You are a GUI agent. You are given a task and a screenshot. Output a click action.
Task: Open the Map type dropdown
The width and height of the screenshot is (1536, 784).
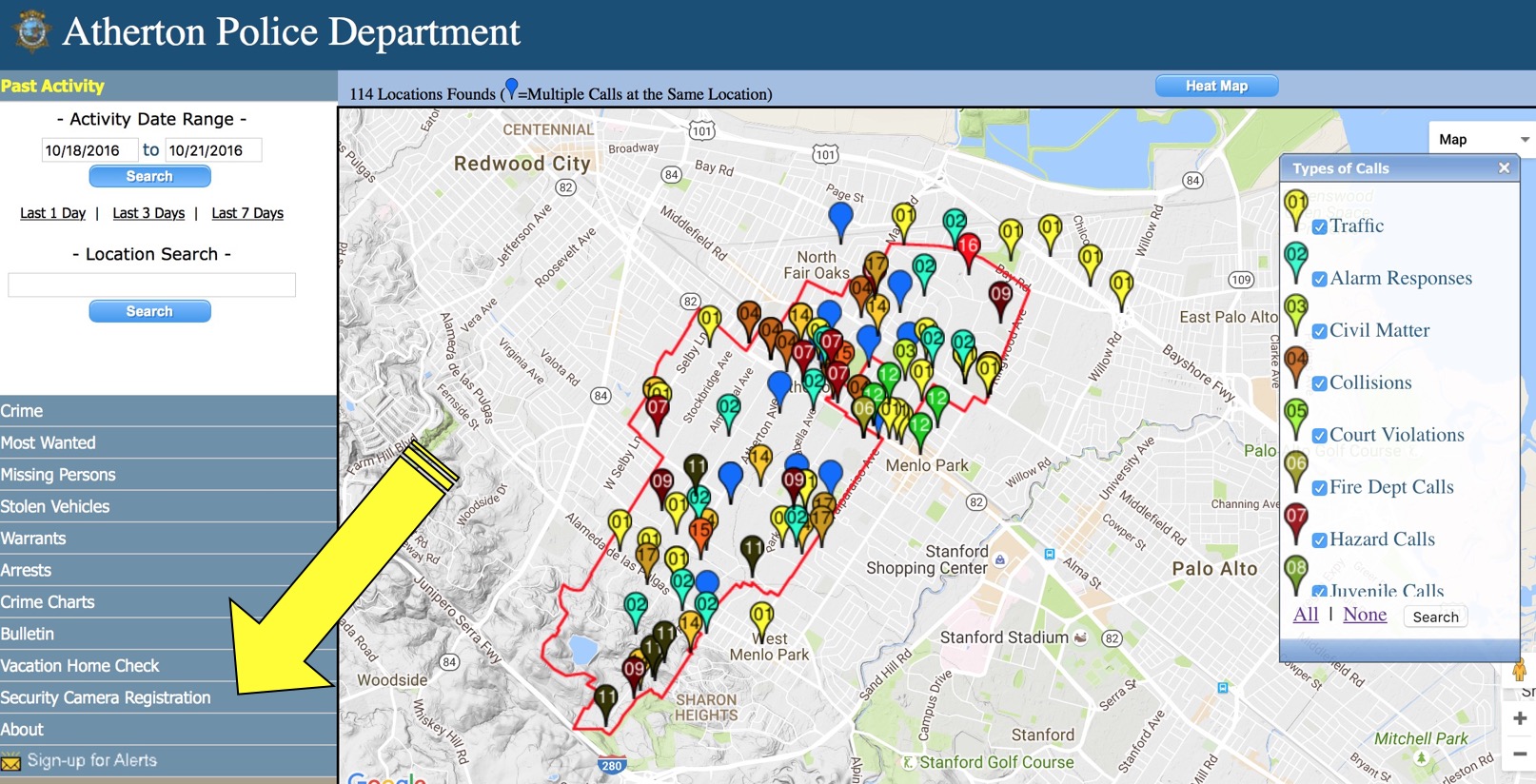point(1482,139)
